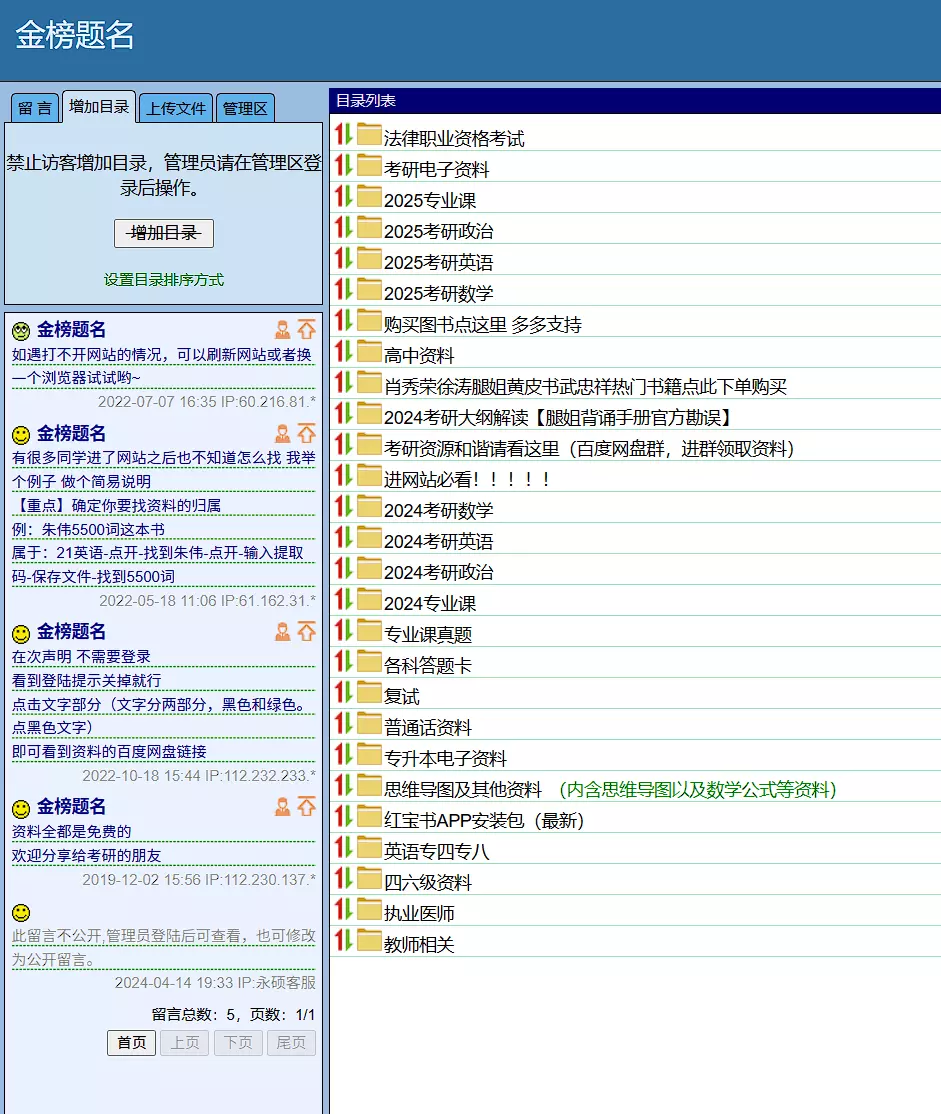Open the 进网站必看 directory
The width and height of the screenshot is (941, 1114).
(x=467, y=480)
